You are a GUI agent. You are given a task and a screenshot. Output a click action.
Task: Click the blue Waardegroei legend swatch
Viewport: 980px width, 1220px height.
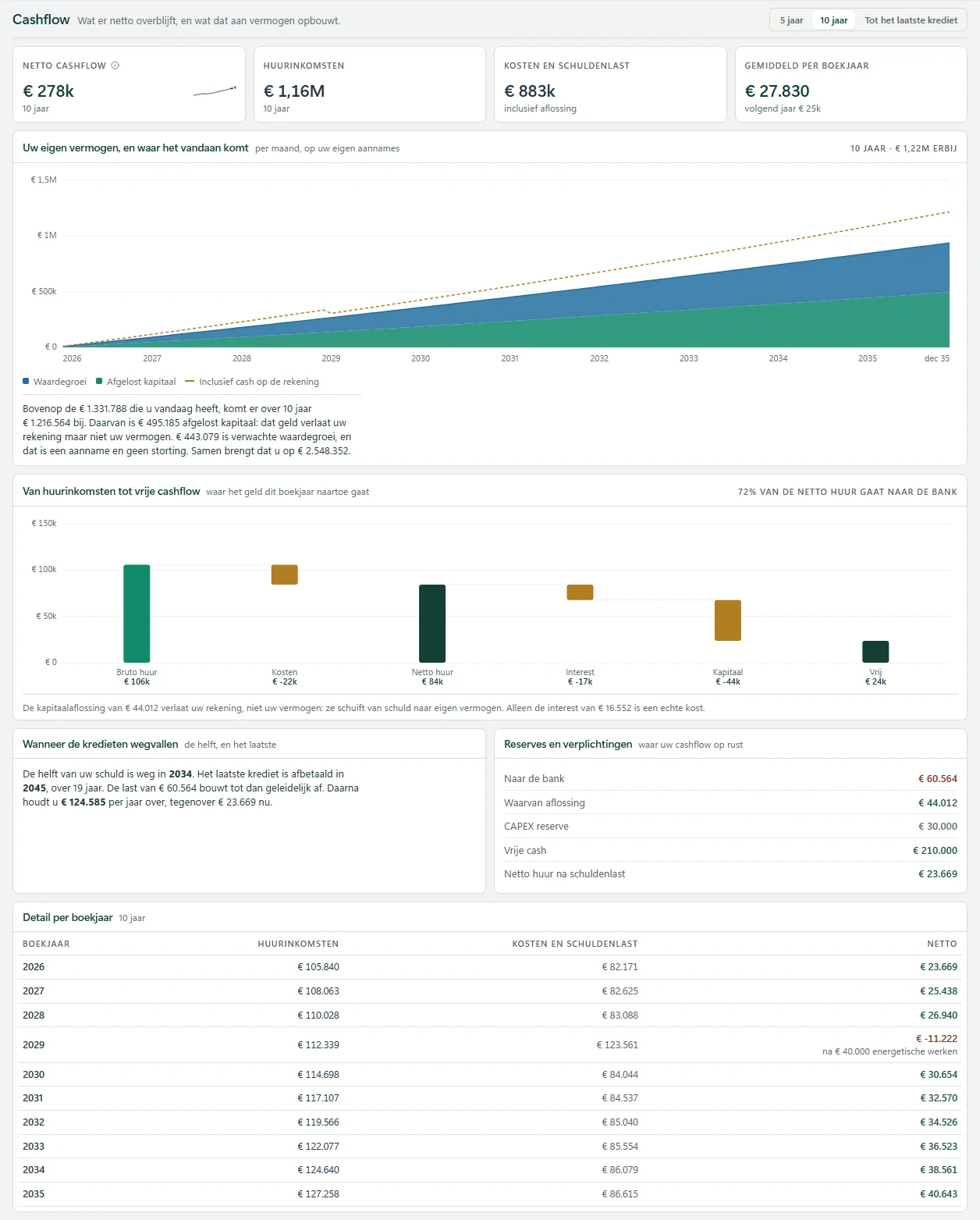pyautogui.click(x=26, y=382)
